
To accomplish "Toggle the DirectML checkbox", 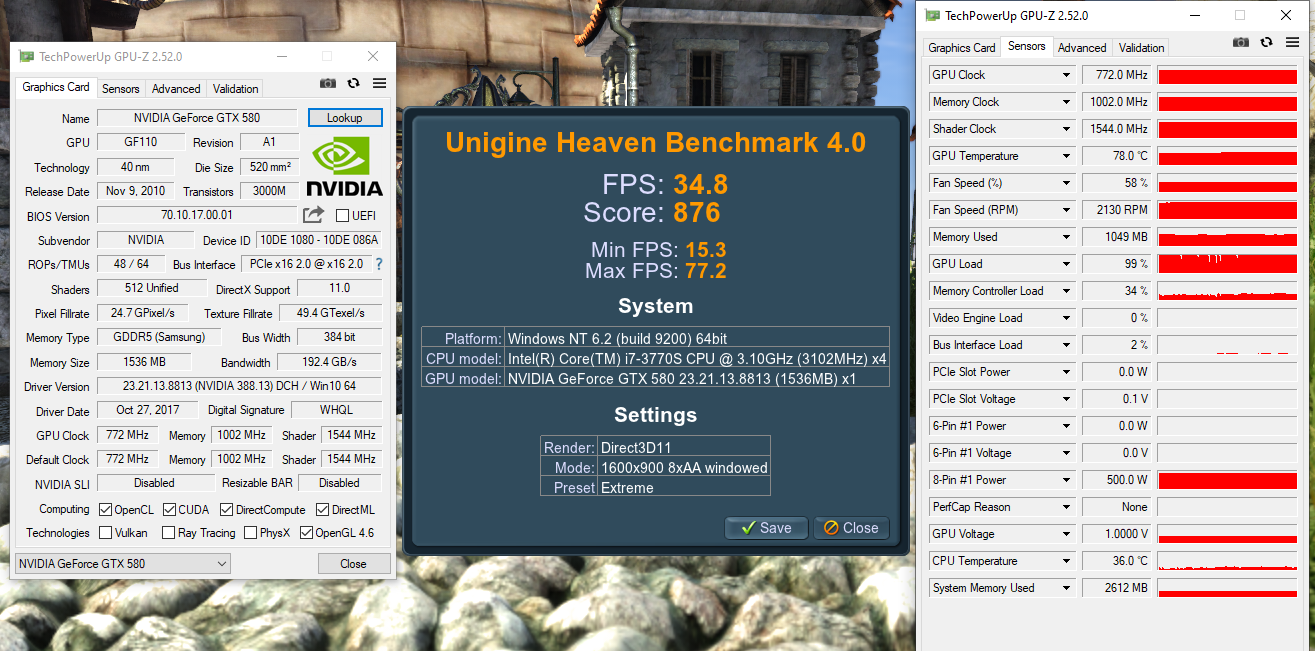I will pos(323,510).
